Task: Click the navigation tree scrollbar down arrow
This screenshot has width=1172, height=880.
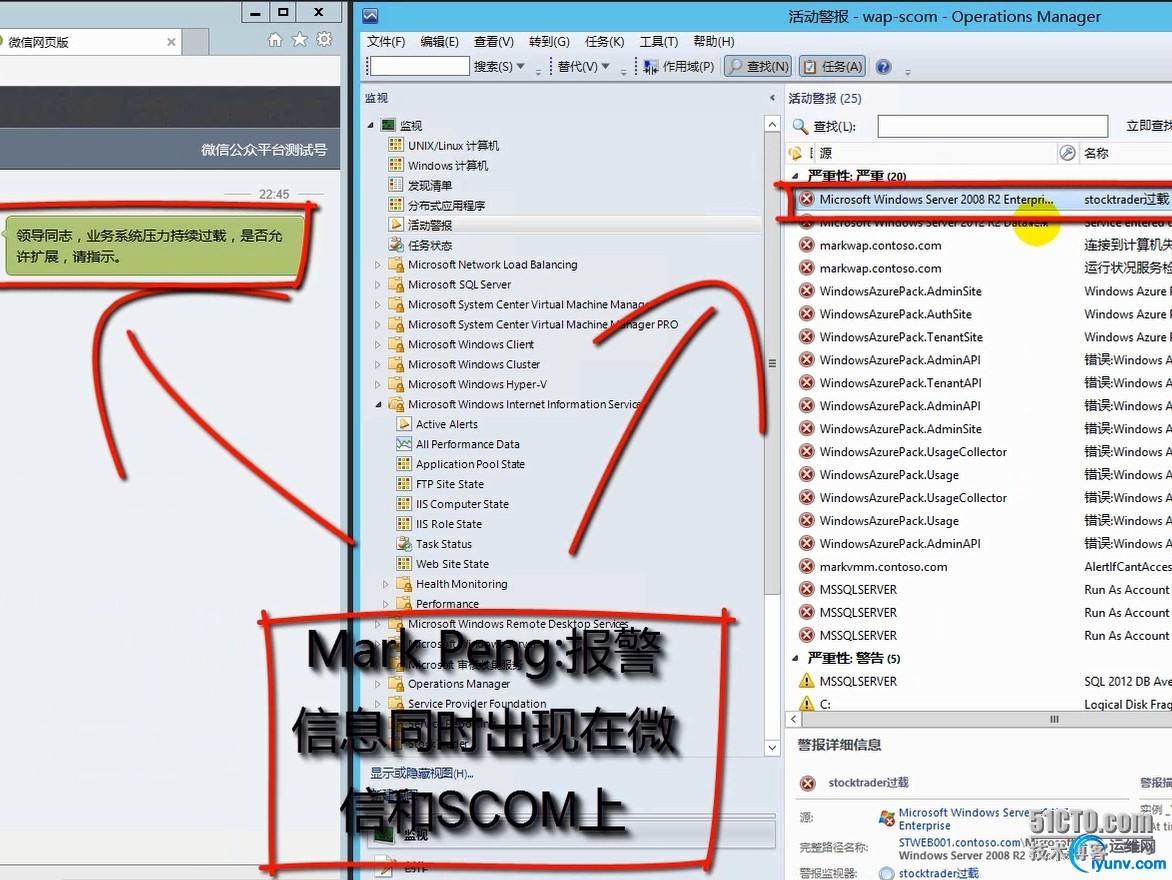Action: click(x=772, y=748)
